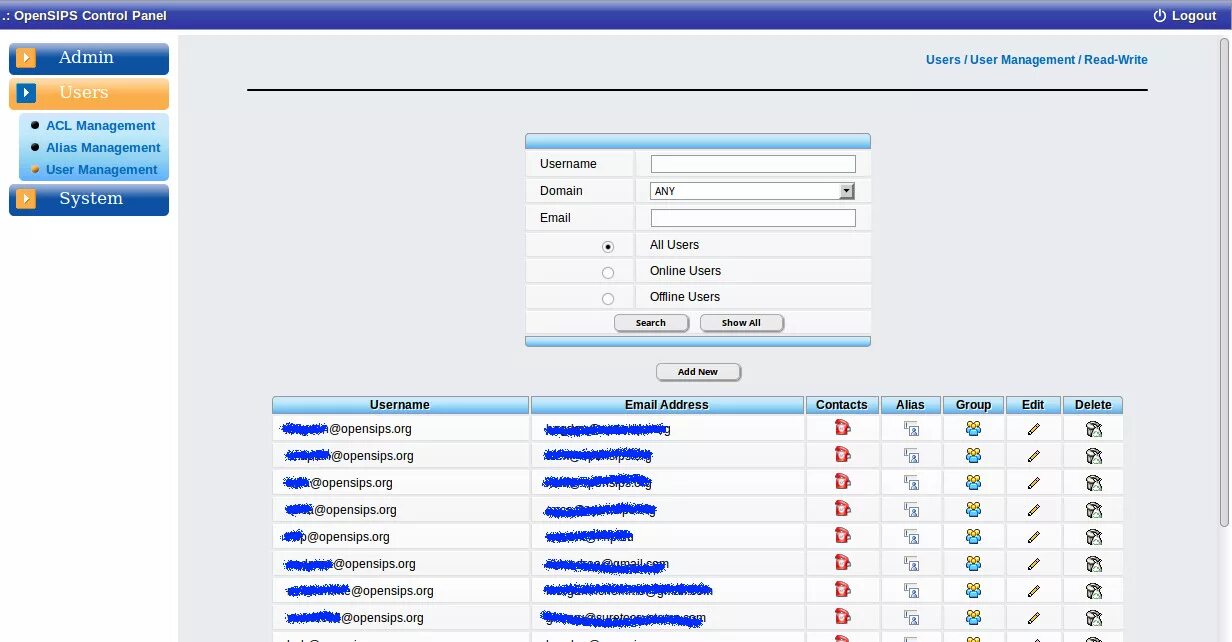The image size is (1232, 642).
Task: Click the Edit column header
Action: pyautogui.click(x=1033, y=405)
